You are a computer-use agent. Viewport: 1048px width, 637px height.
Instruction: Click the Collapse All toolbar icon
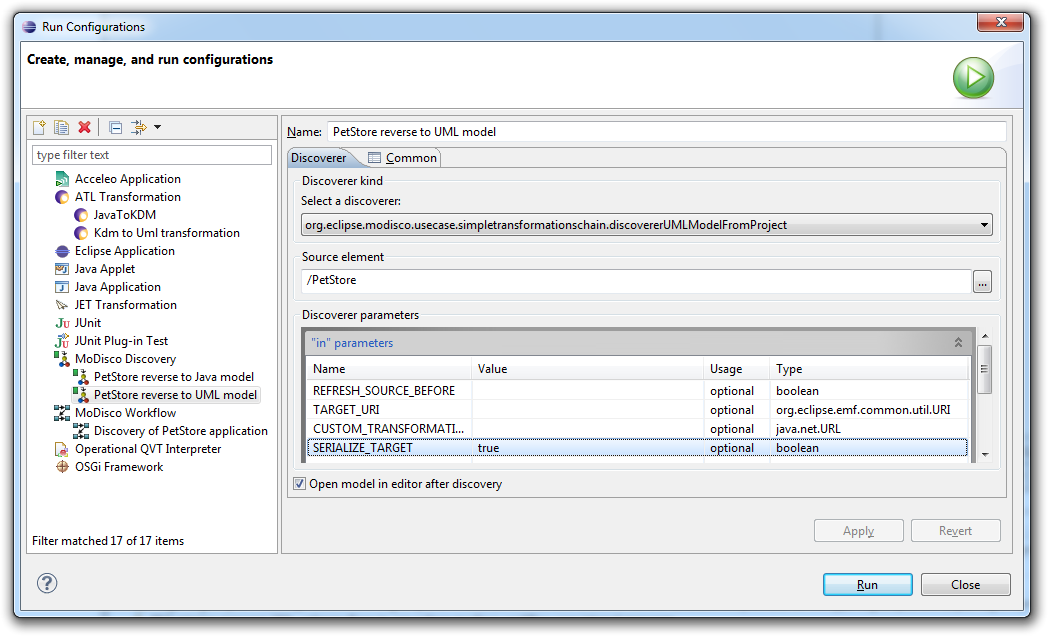coord(116,127)
